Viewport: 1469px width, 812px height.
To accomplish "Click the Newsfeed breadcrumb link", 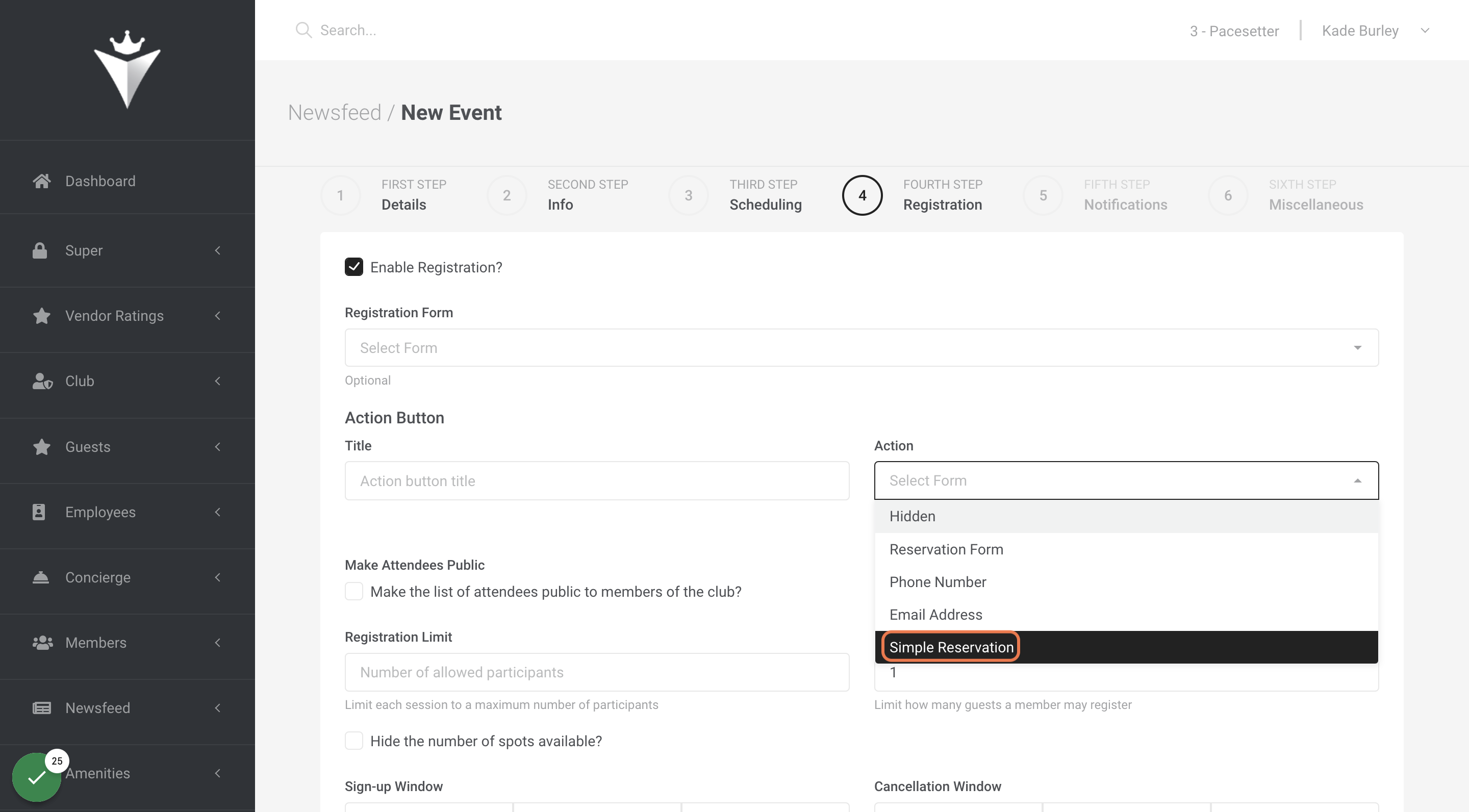I will pyautogui.click(x=334, y=112).
